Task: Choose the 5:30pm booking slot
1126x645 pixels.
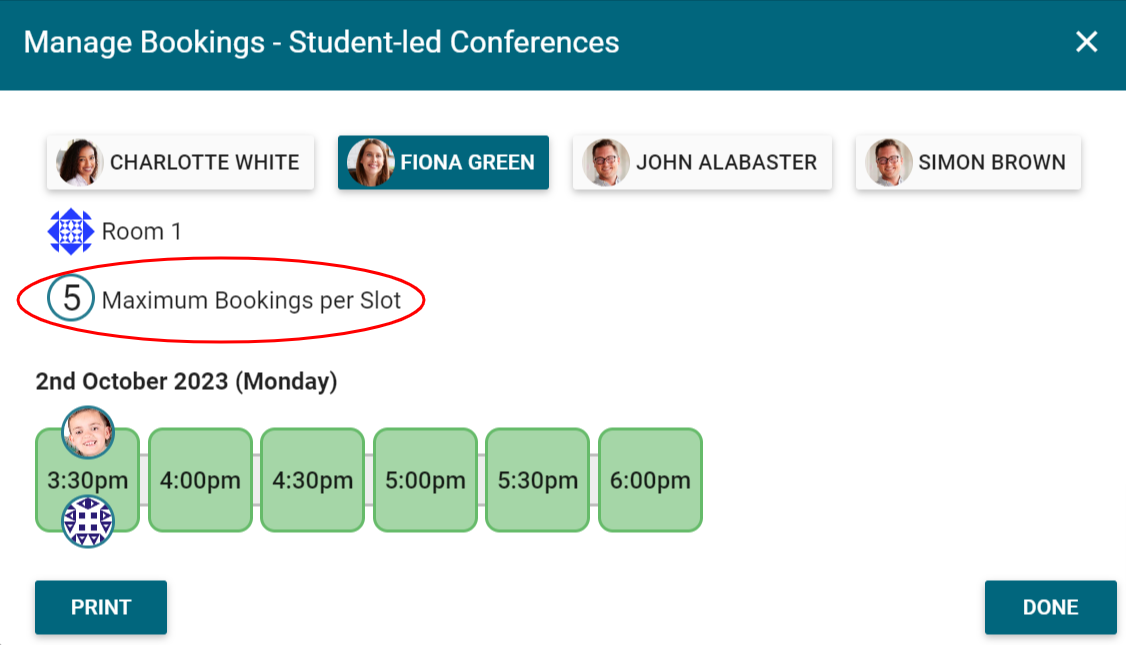Action: [x=538, y=481]
